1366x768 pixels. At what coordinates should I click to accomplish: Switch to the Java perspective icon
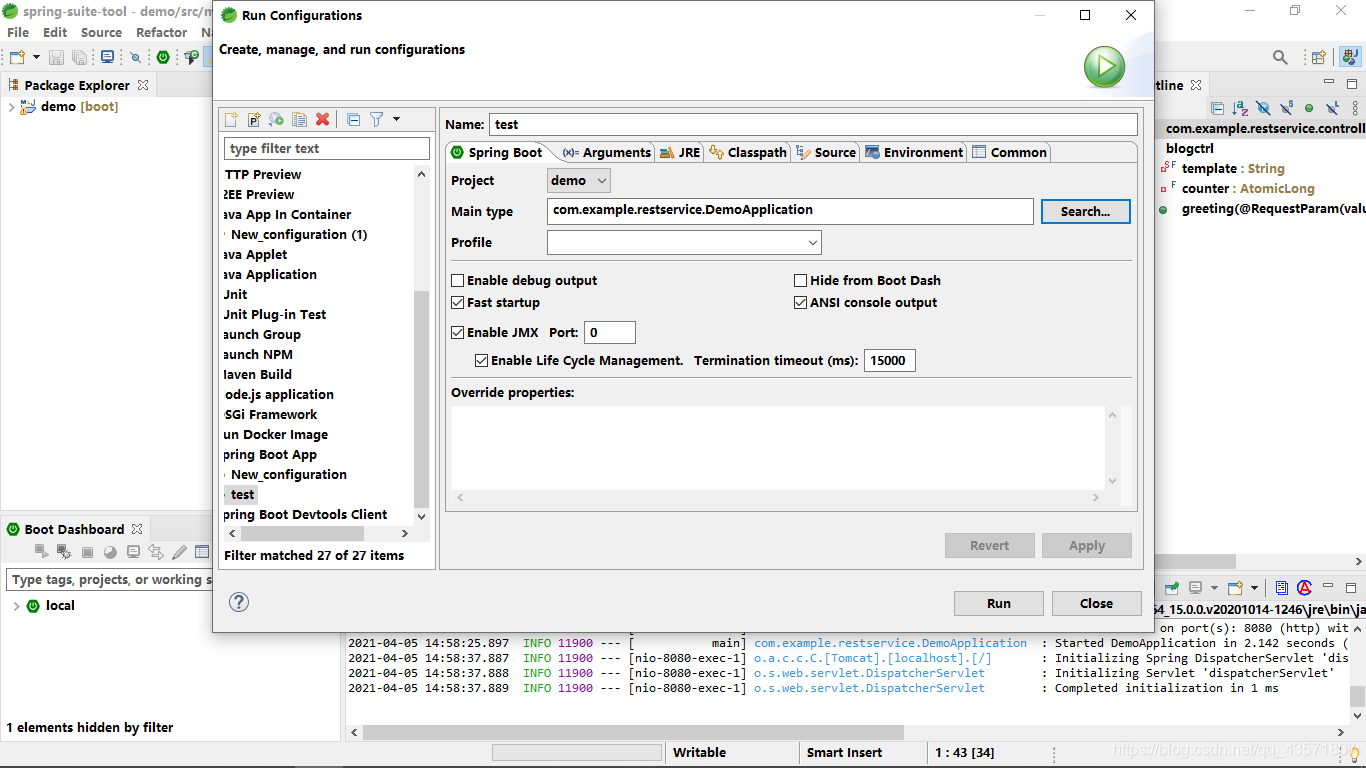(x=1350, y=58)
